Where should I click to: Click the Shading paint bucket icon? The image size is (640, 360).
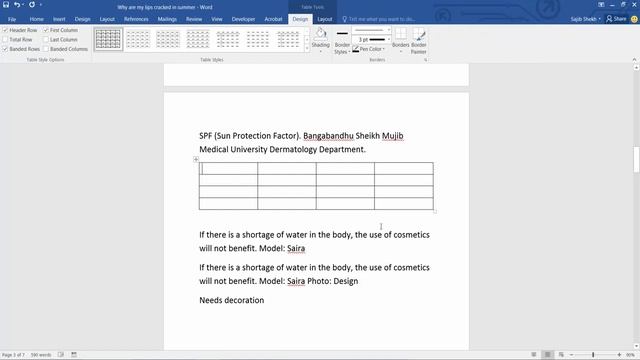[320, 34]
